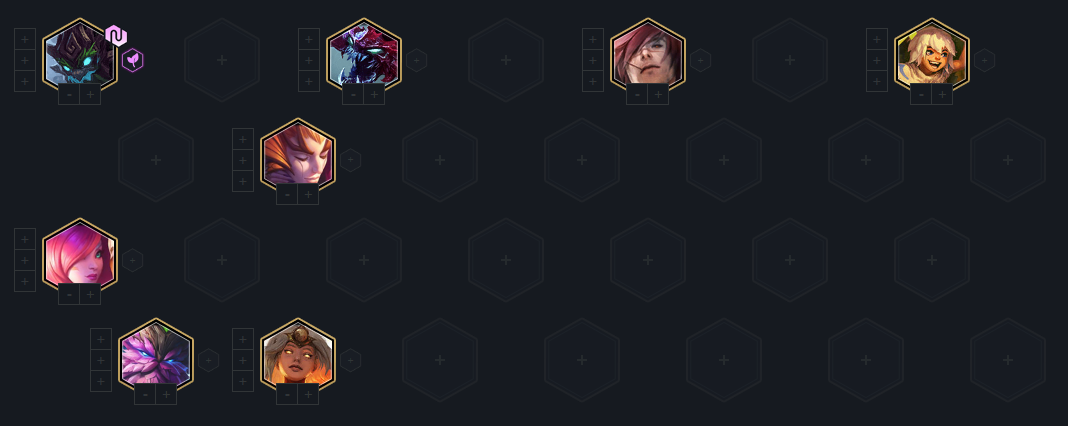
Task: Add middle item slot for orange-haired champion
Action: coord(242,160)
